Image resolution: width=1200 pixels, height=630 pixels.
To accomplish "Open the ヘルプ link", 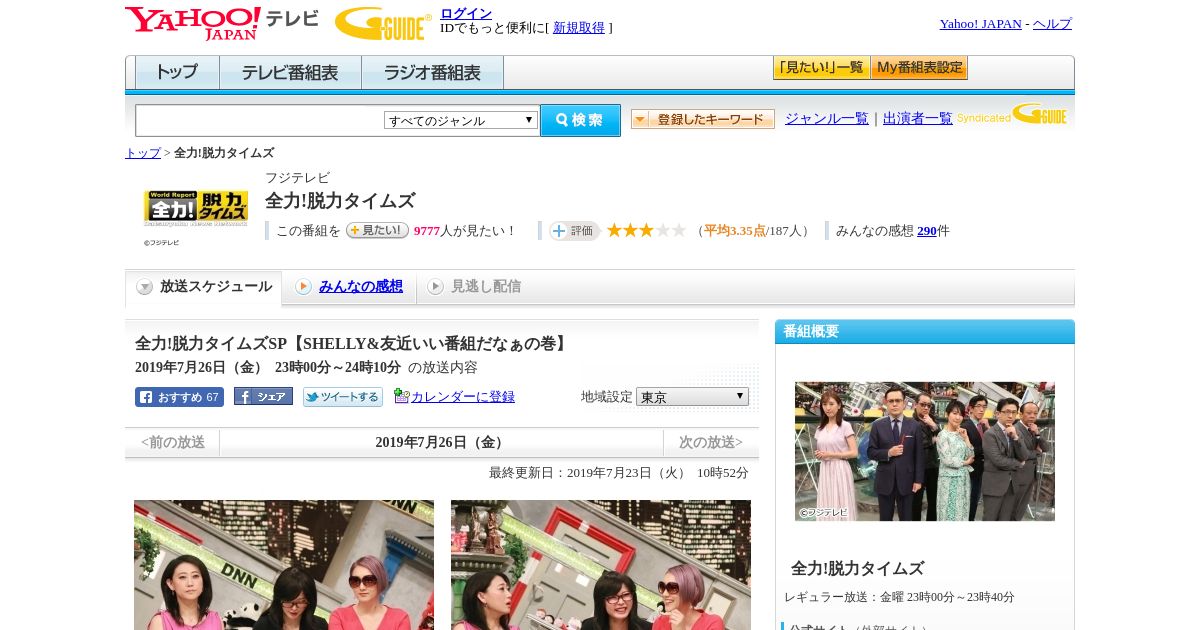I will 1052,24.
